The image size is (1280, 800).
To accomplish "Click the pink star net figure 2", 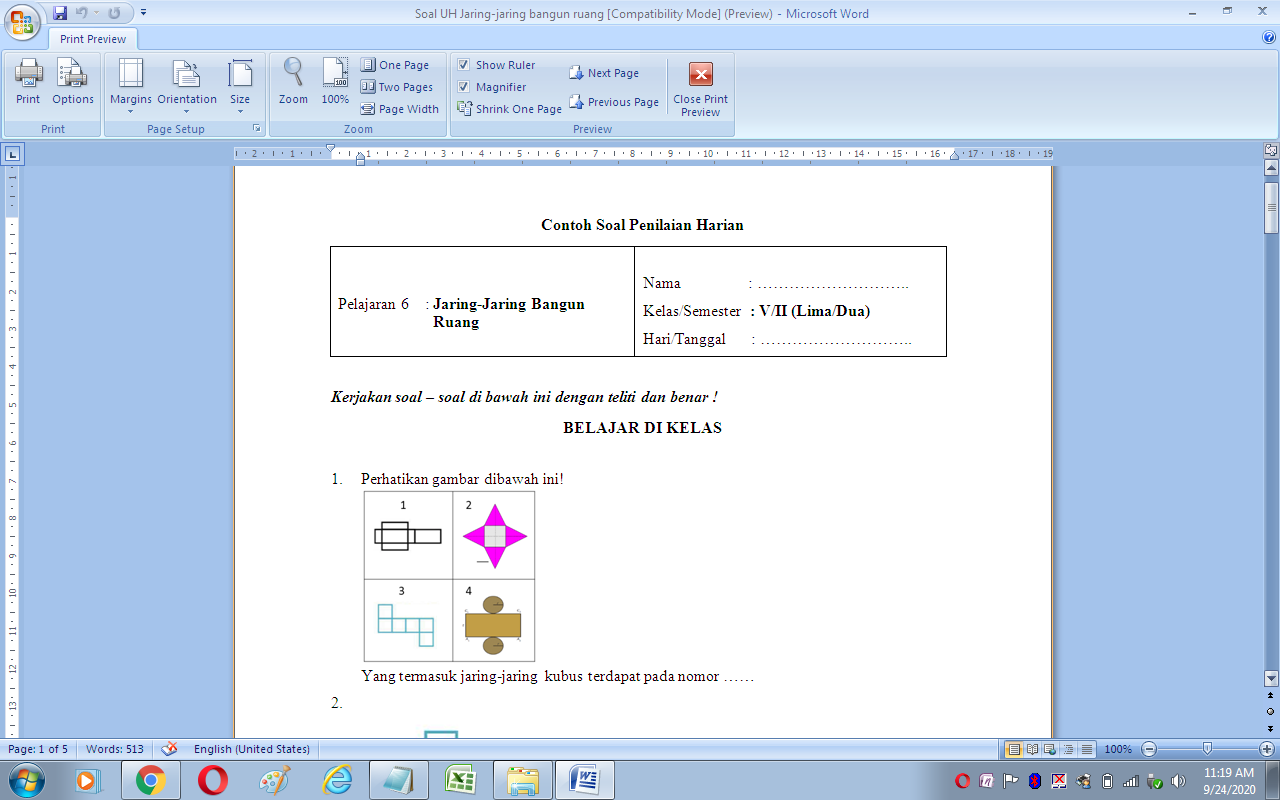I will [x=494, y=535].
